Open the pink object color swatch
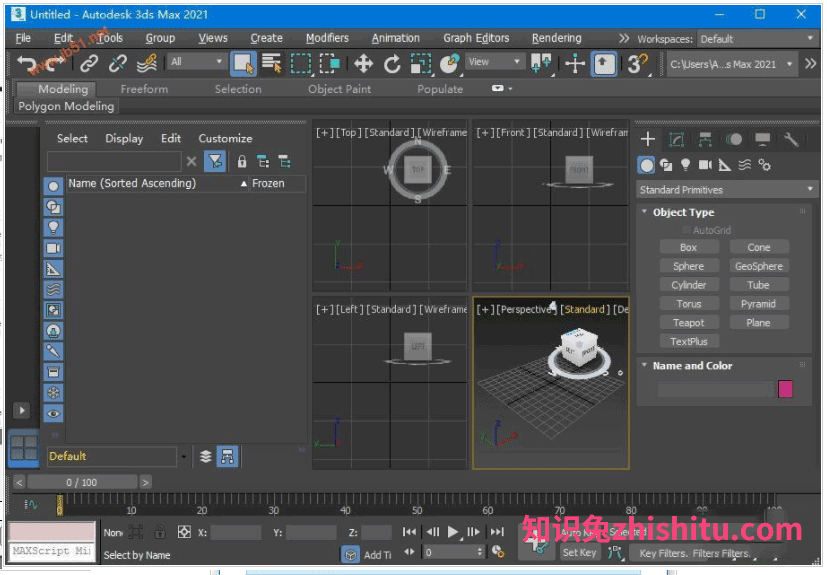The height and width of the screenshot is (575, 827). 785,389
